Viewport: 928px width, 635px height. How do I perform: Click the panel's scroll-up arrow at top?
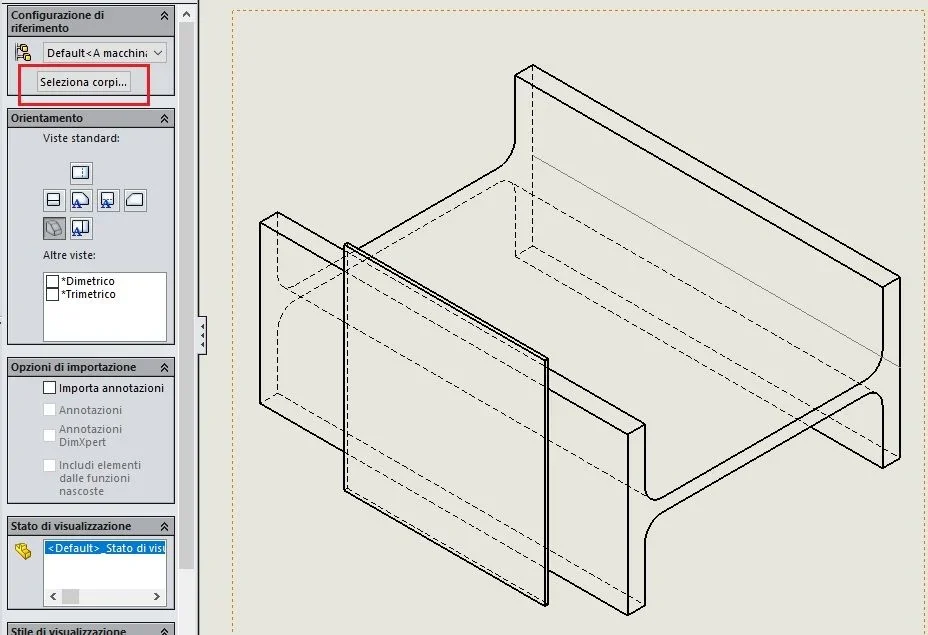(186, 14)
